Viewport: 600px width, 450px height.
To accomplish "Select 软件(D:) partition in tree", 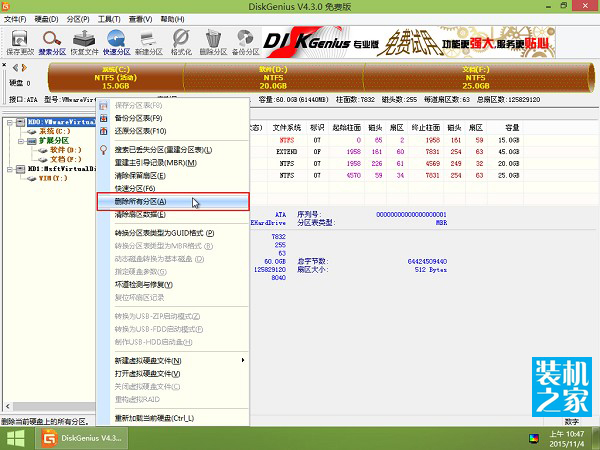I will coord(65,150).
